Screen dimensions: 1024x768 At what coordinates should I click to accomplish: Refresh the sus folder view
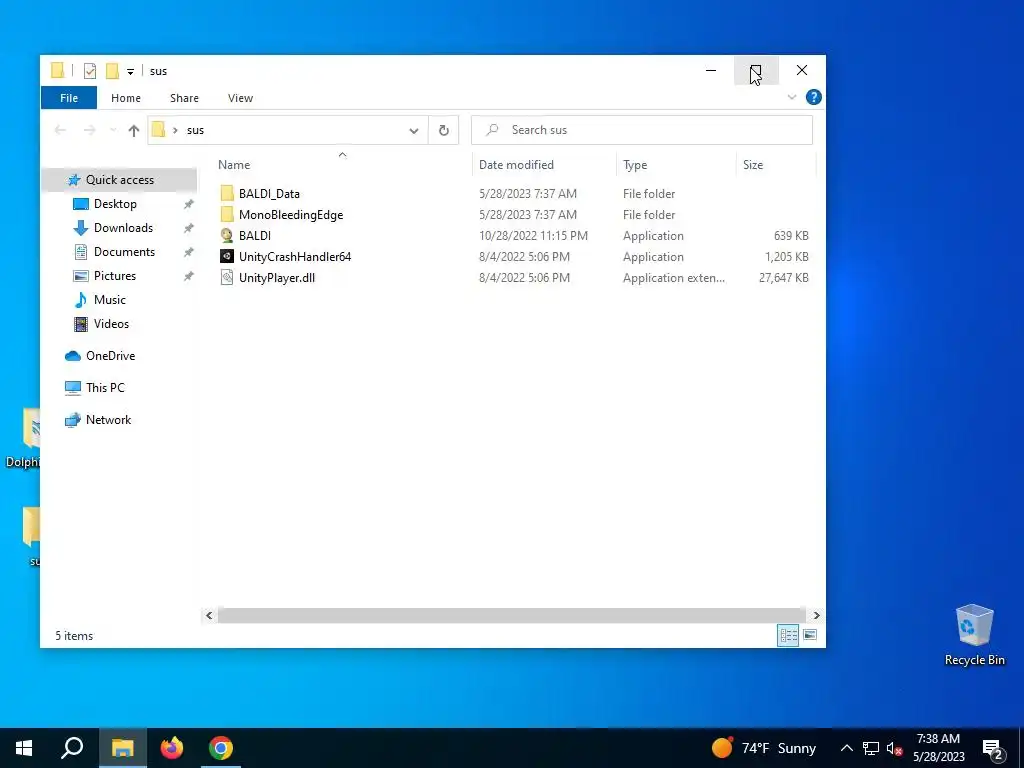coord(443,130)
